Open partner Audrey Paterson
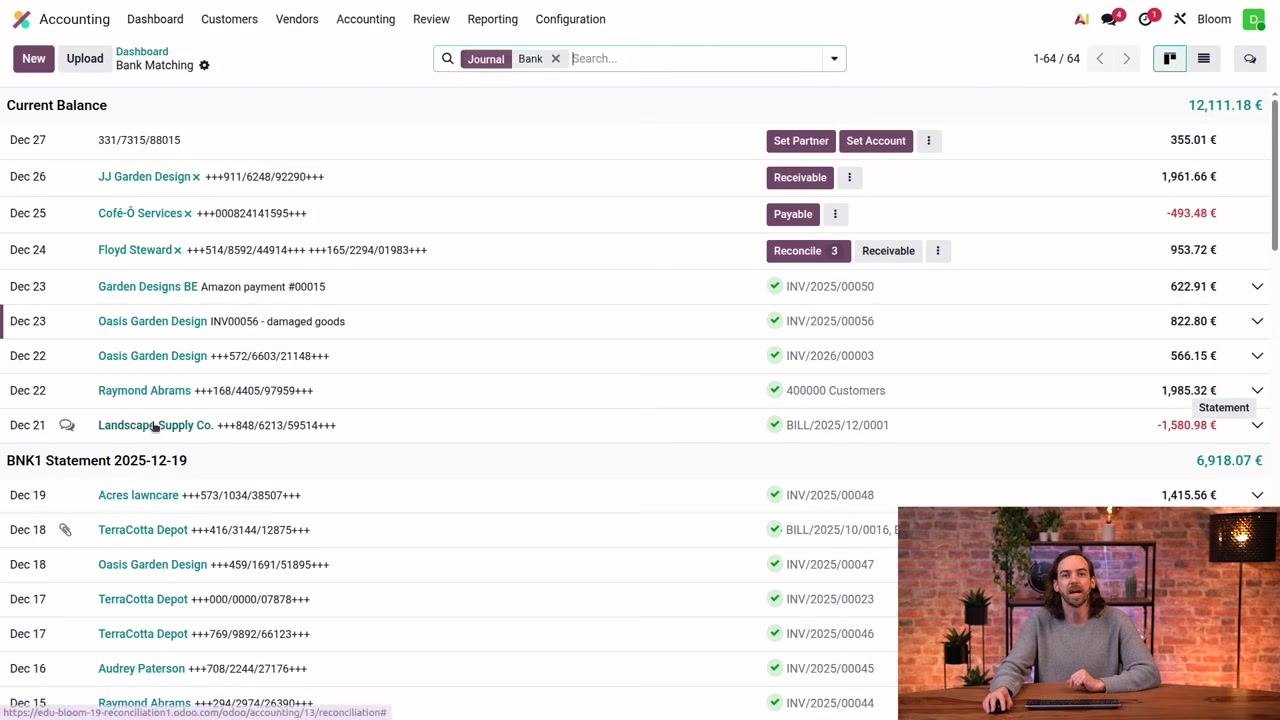 click(141, 669)
